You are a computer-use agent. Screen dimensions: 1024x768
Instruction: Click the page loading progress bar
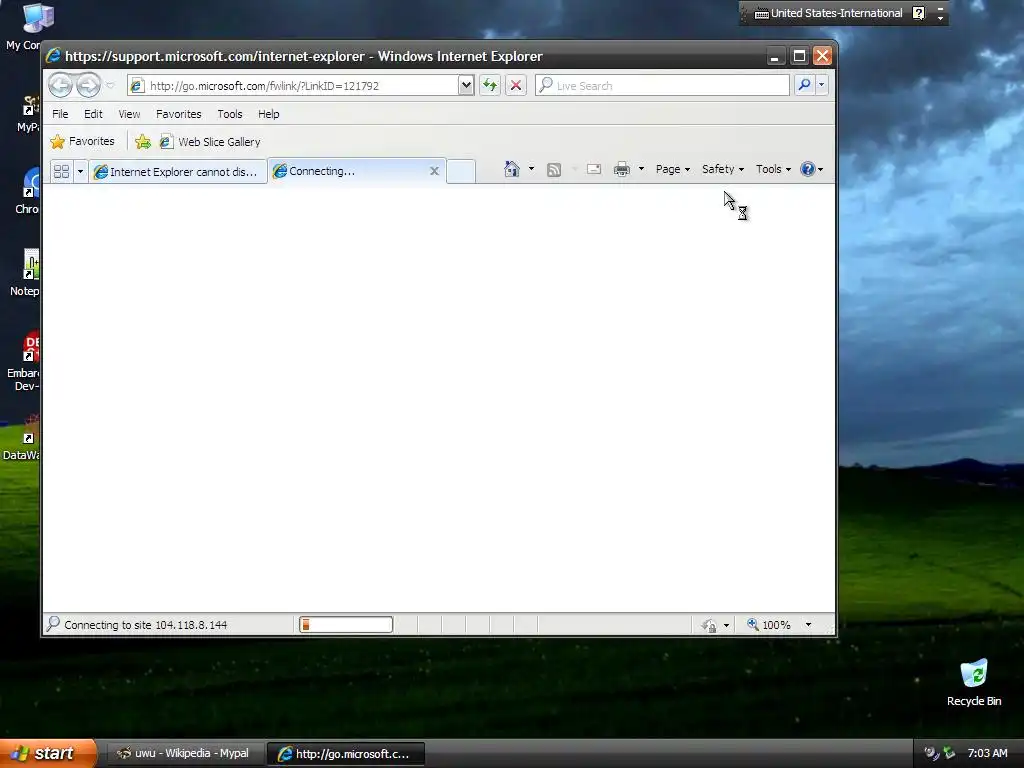pyautogui.click(x=345, y=625)
